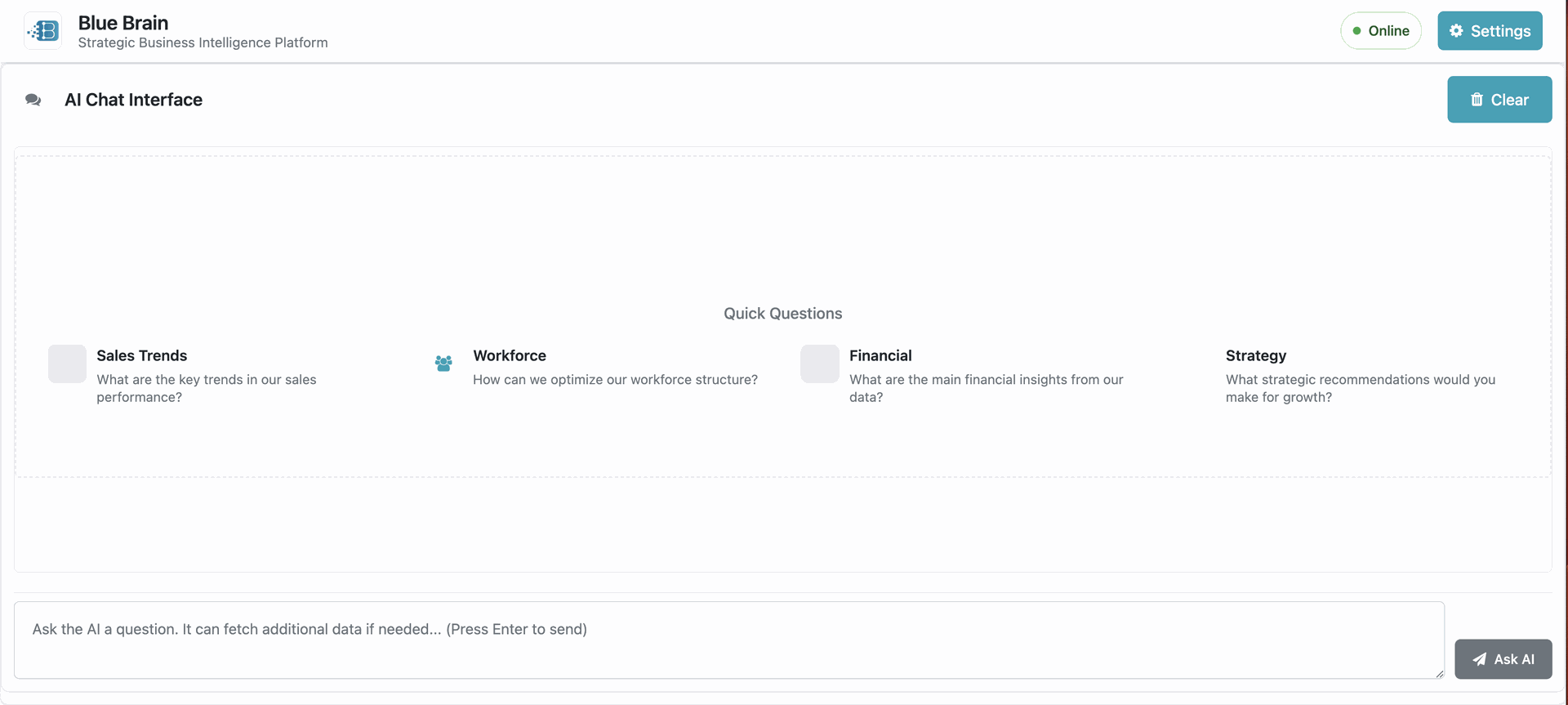
Task: Click the Blue Brain logo icon
Action: 43,31
